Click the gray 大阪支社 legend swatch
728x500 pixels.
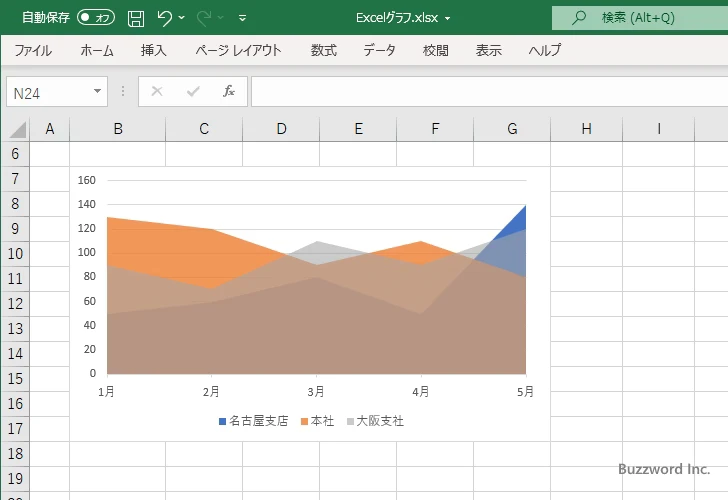click(x=350, y=422)
